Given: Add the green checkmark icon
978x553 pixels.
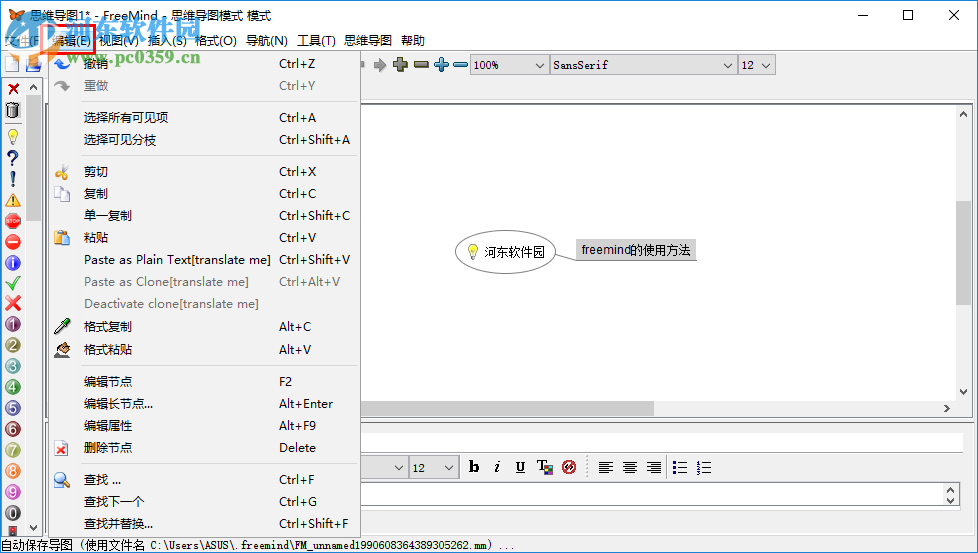Looking at the screenshot, I should [13, 283].
